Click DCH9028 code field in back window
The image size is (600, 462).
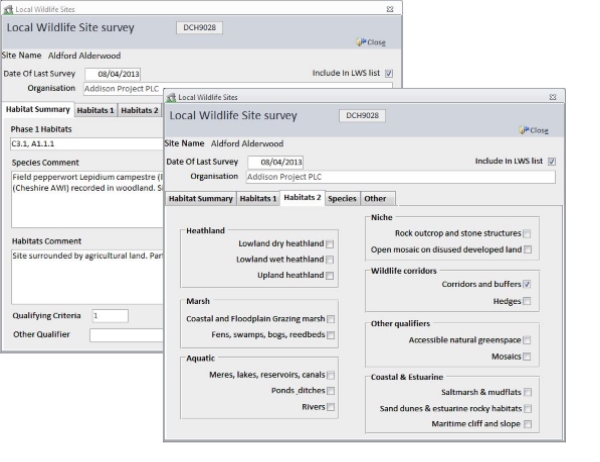tap(199, 28)
